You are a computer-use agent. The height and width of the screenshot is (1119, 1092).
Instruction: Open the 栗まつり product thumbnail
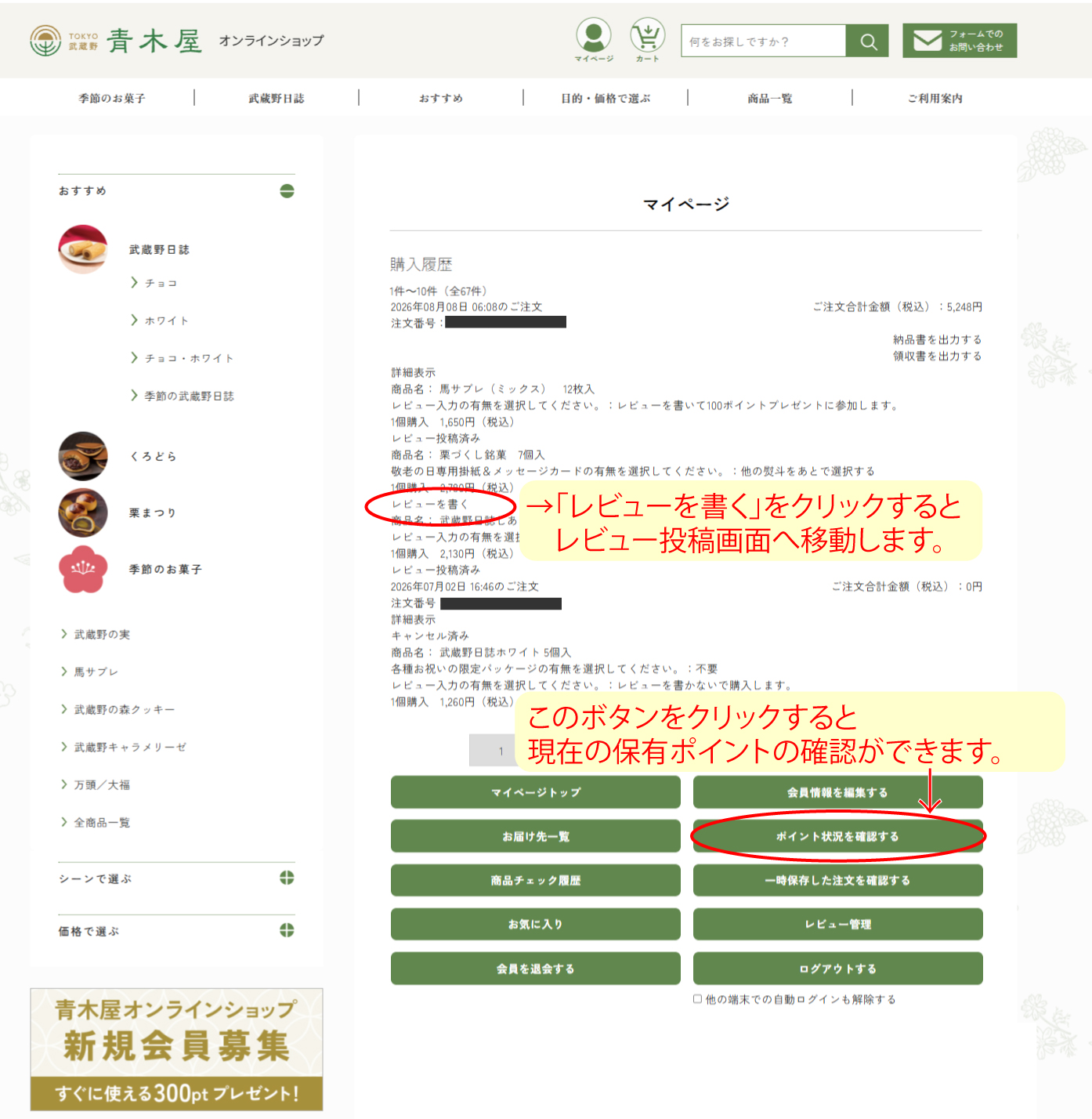click(x=83, y=512)
